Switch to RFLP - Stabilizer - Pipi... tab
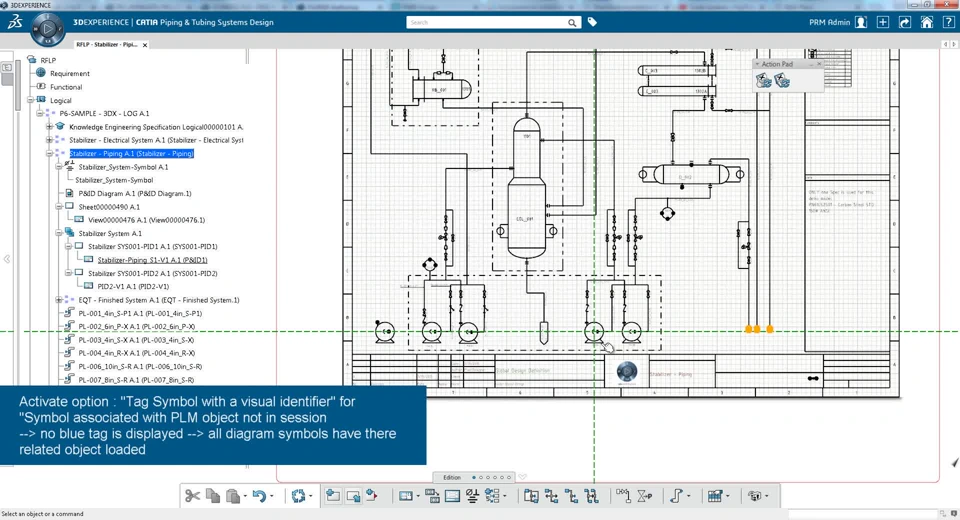960x520 pixels. click(107, 45)
